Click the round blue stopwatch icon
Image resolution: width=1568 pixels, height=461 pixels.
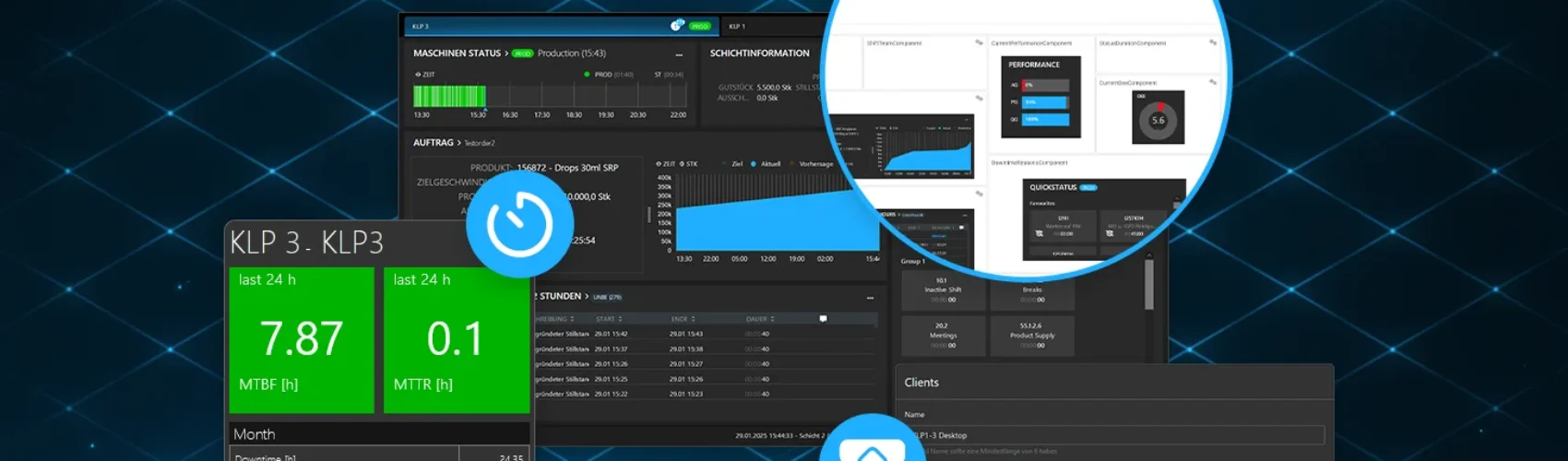coord(519,224)
